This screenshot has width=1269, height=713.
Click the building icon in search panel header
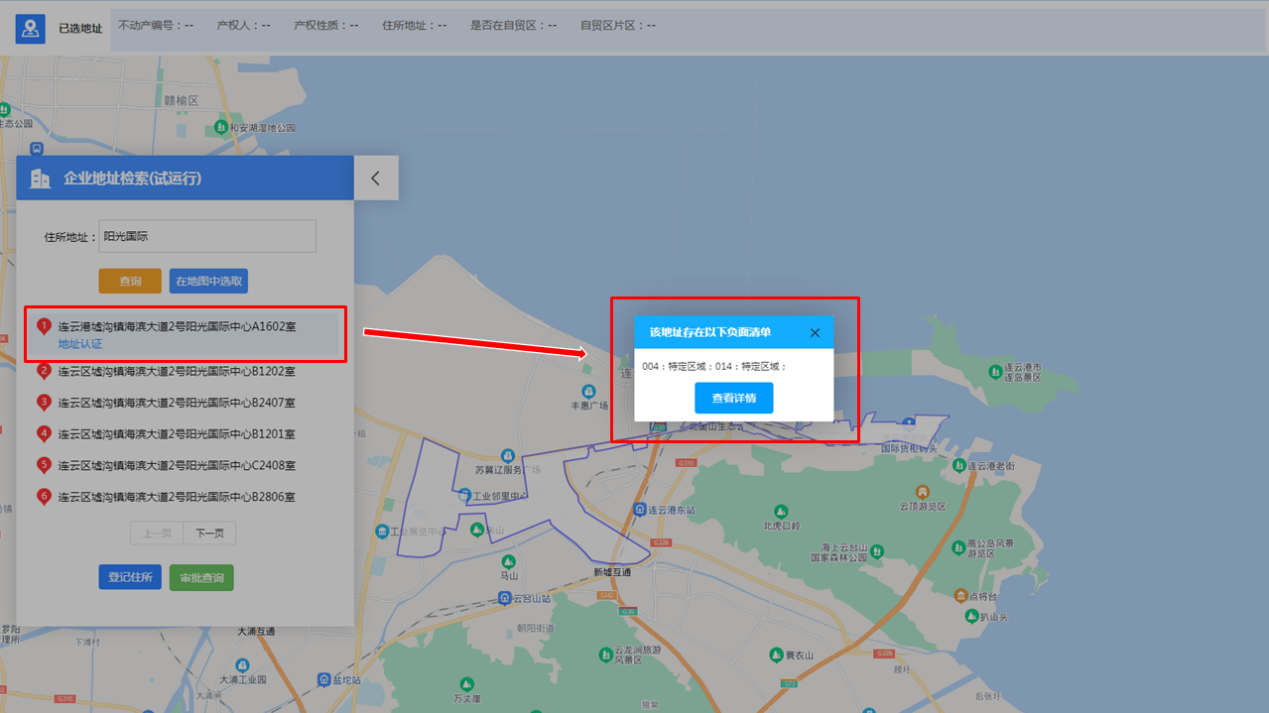(40, 179)
